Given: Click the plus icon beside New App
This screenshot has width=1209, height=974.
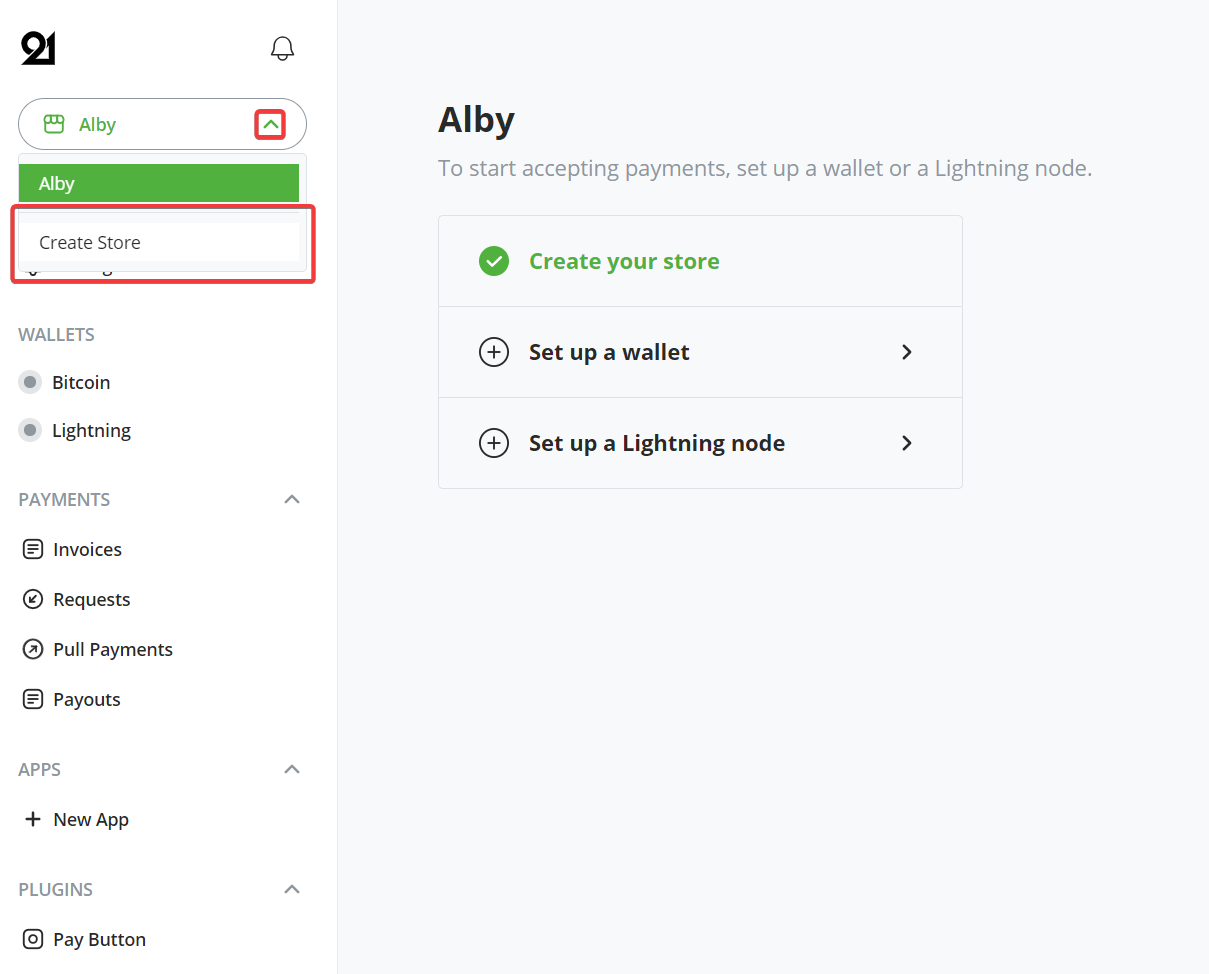Looking at the screenshot, I should (33, 819).
